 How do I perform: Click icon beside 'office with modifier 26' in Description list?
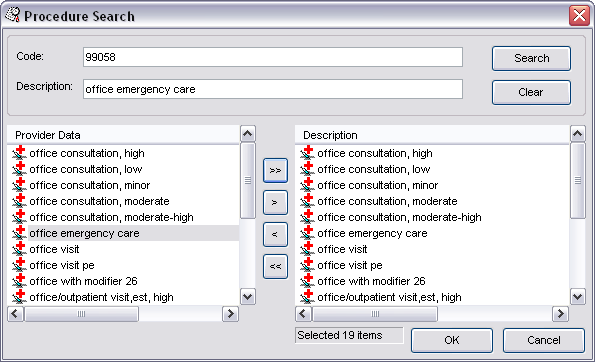(307, 280)
